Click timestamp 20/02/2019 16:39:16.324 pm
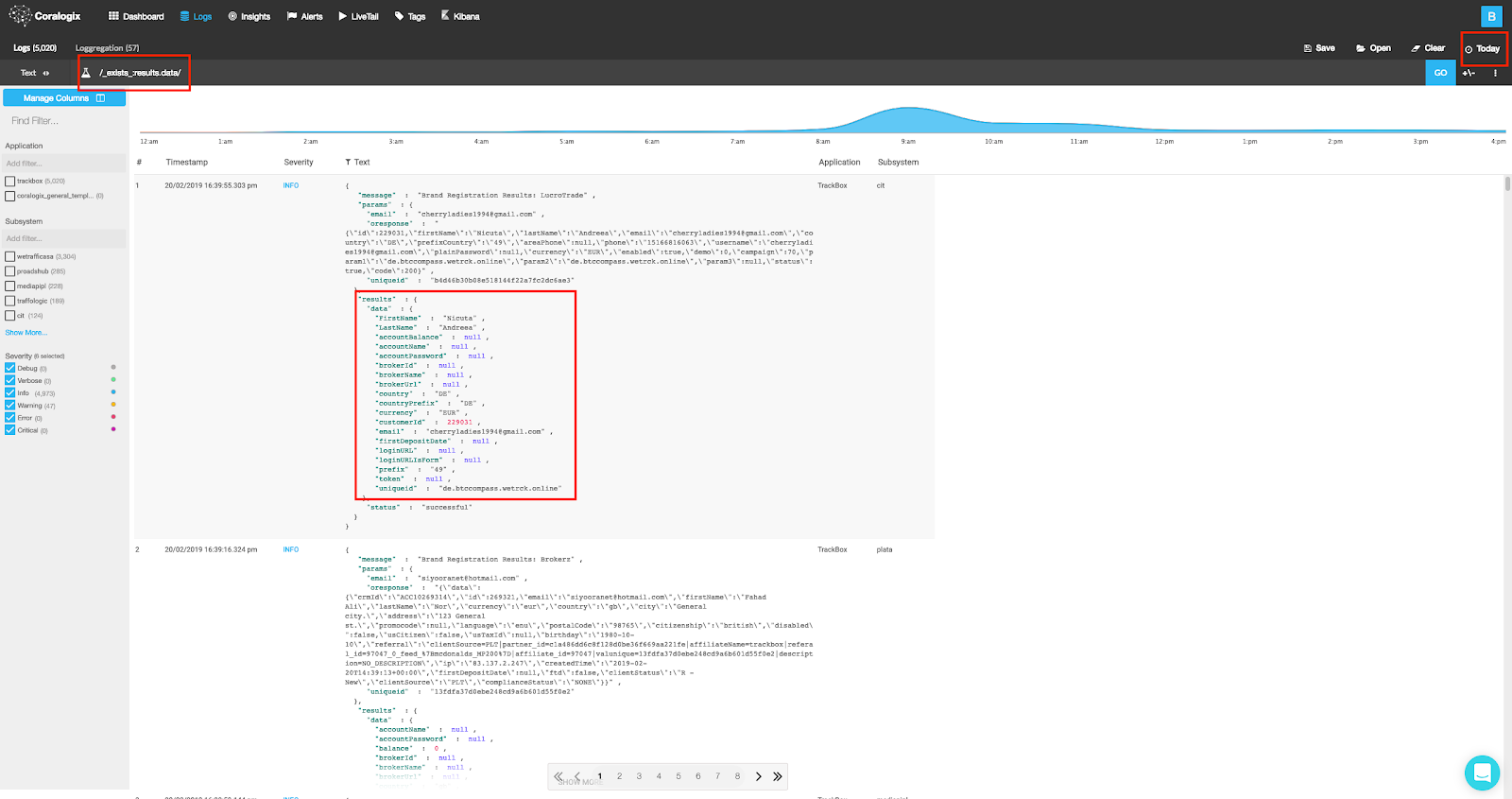This screenshot has width=1512, height=799. [211, 549]
